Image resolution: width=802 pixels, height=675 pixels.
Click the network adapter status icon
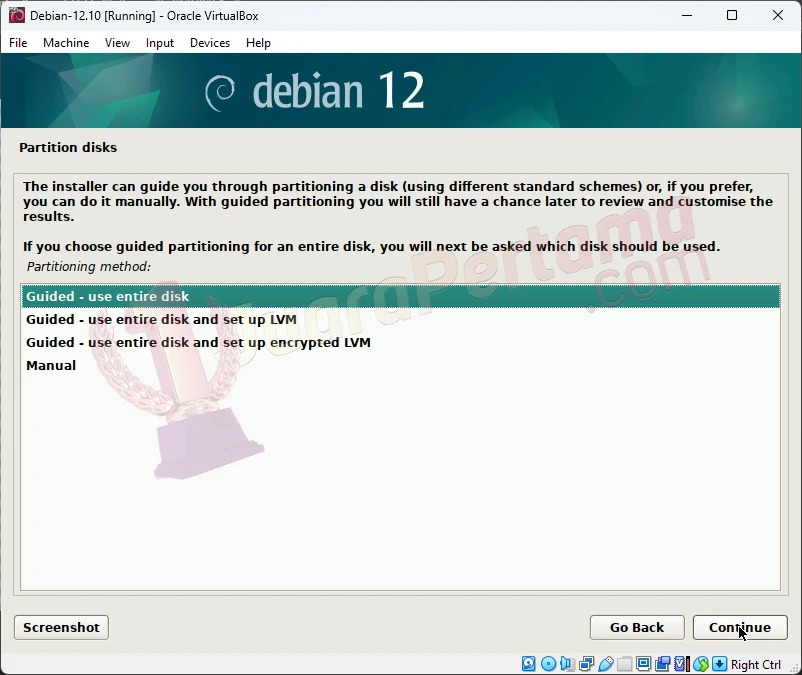(586, 663)
